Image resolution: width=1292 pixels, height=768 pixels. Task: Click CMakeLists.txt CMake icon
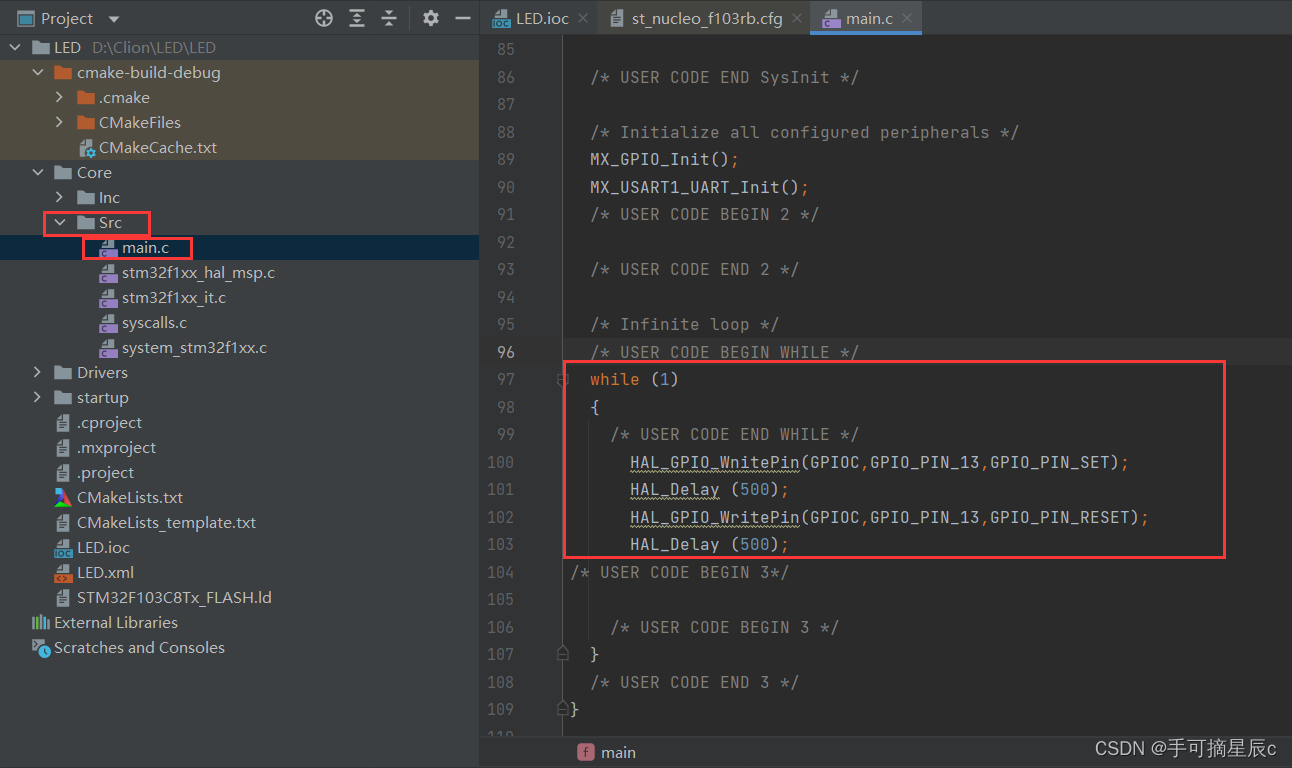[x=62, y=497]
